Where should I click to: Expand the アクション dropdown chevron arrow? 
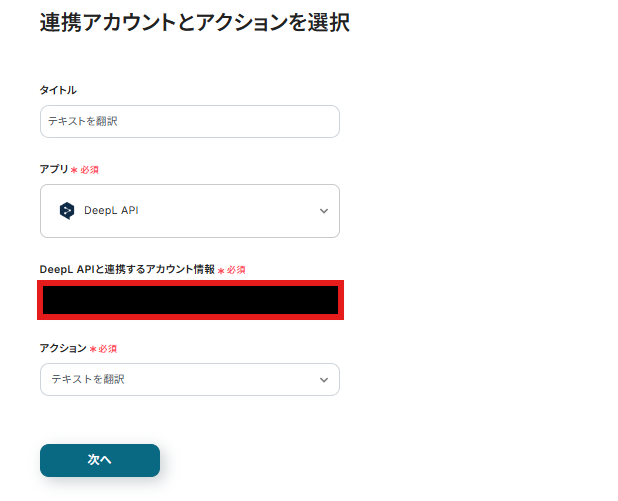(323, 380)
